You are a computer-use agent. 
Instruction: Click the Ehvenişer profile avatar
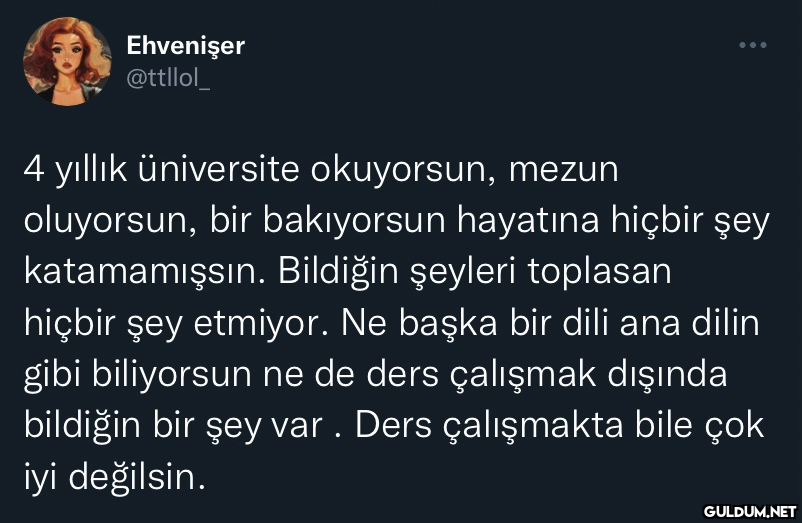pyautogui.click(x=68, y=62)
